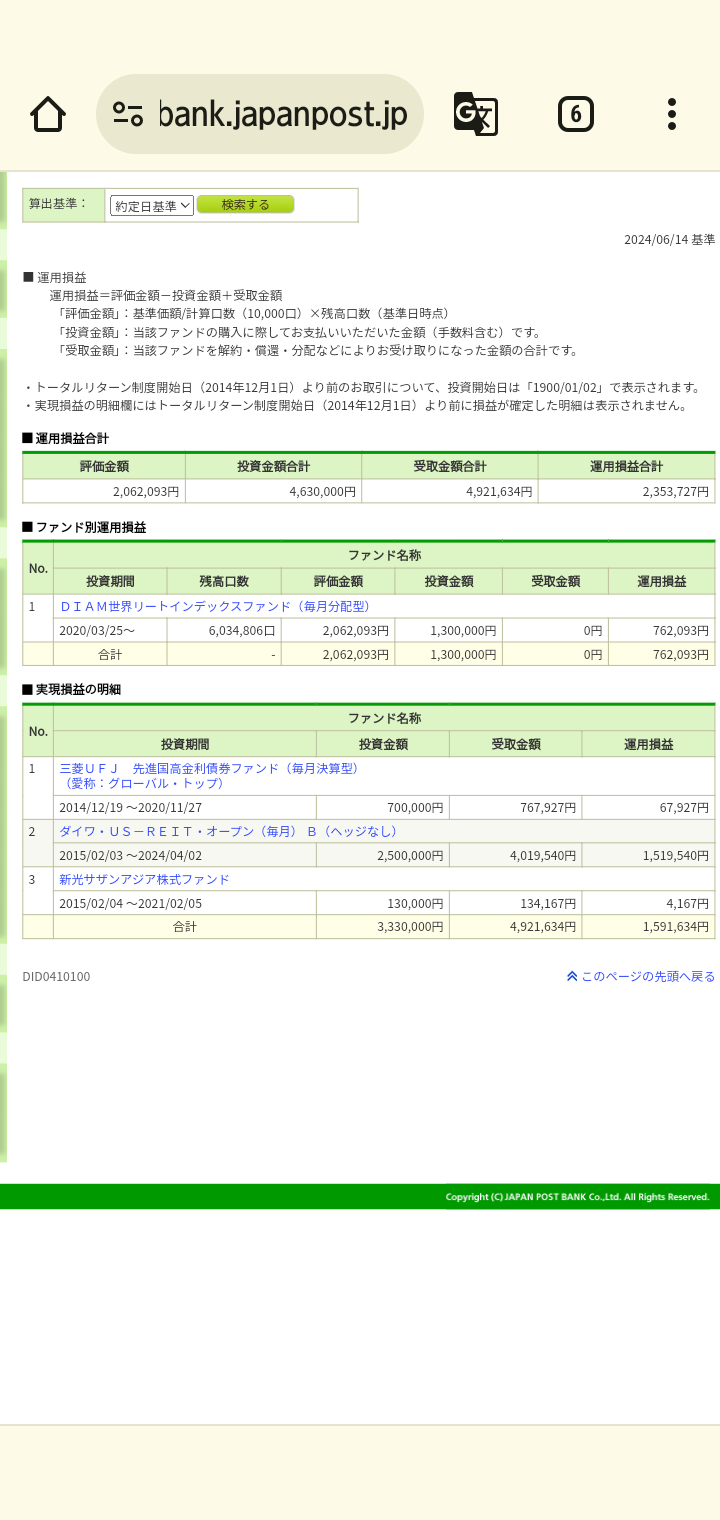Open site settings icon in address bar
The height and width of the screenshot is (1520, 720).
[128, 114]
